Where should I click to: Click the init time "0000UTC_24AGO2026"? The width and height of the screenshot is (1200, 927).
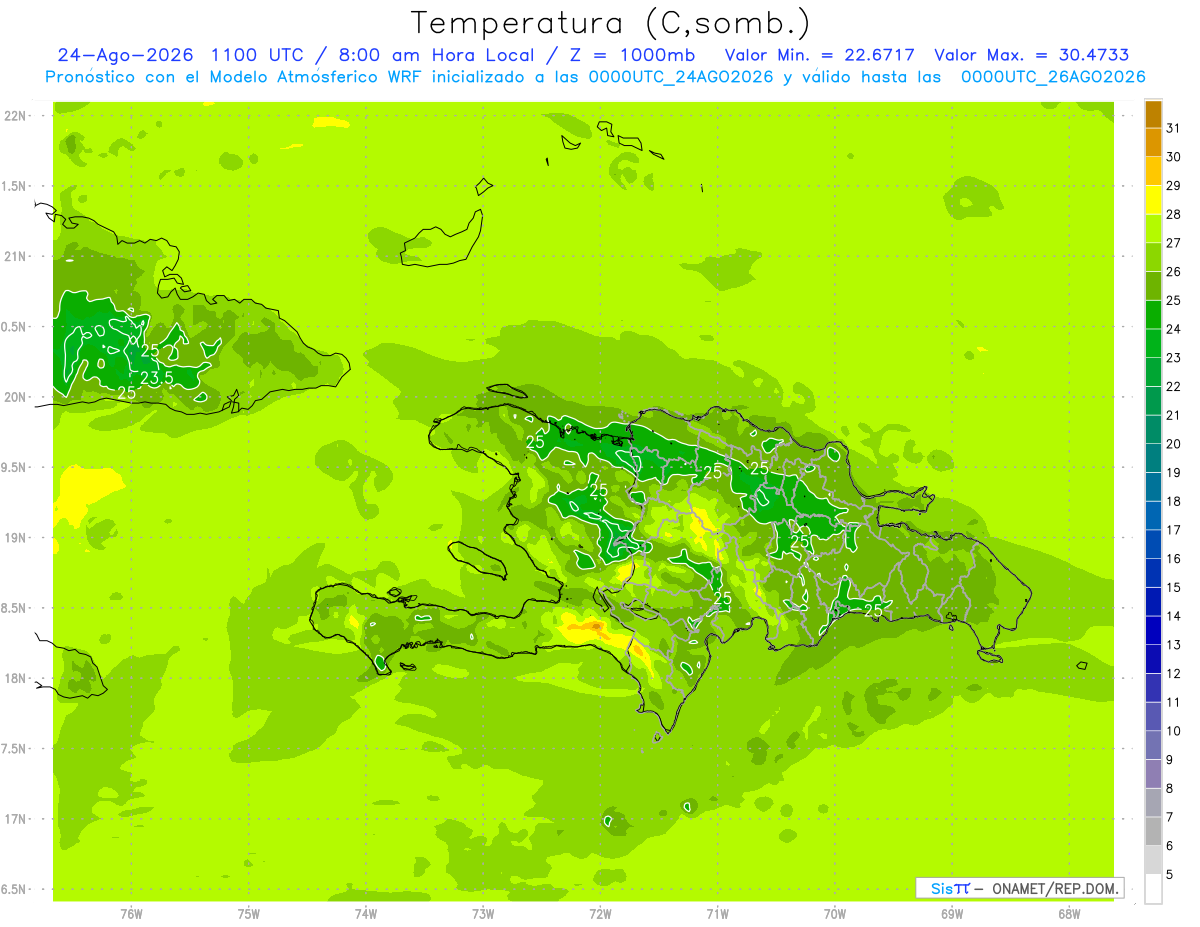(x=682, y=77)
